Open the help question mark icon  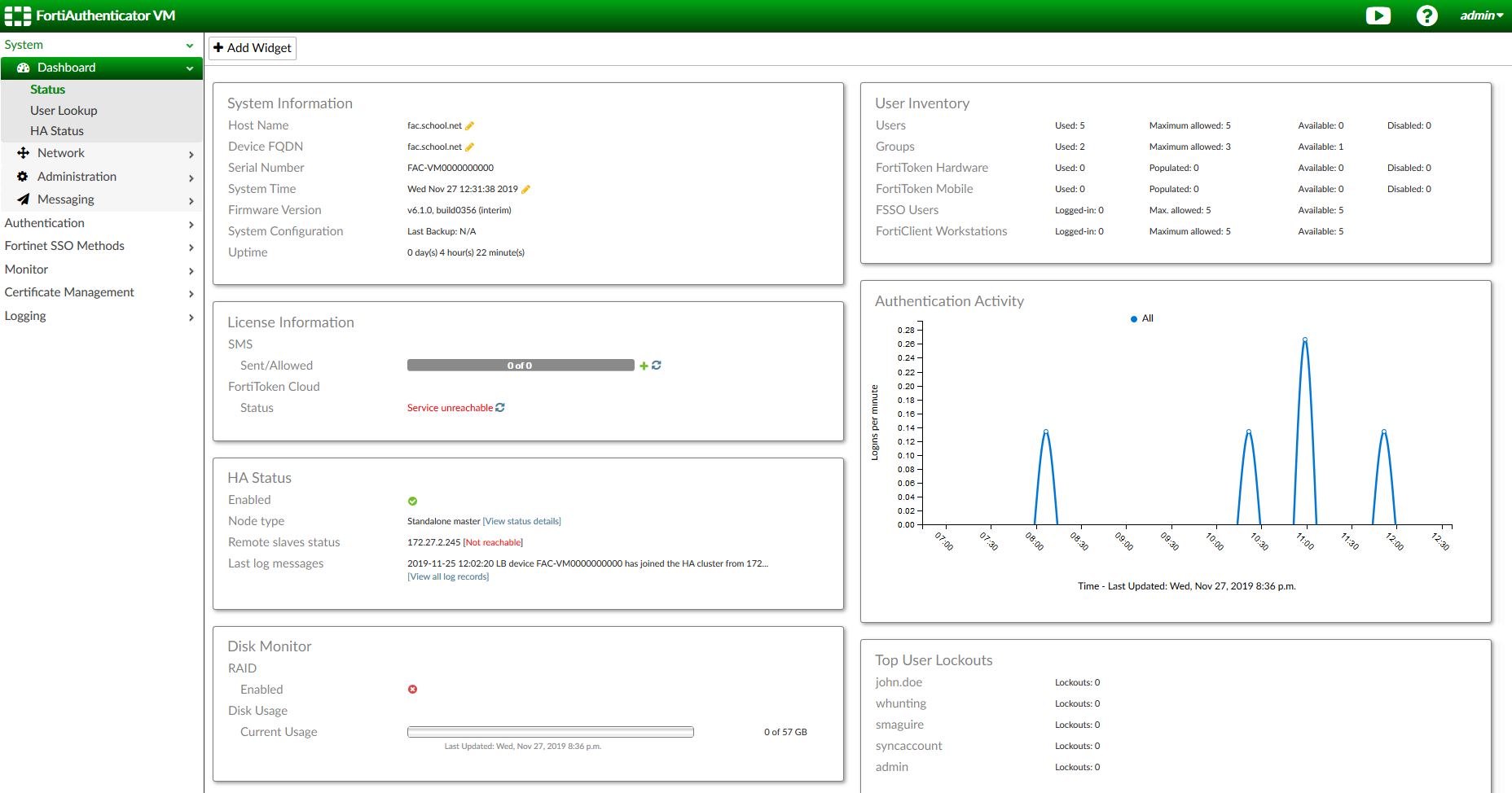click(x=1427, y=15)
